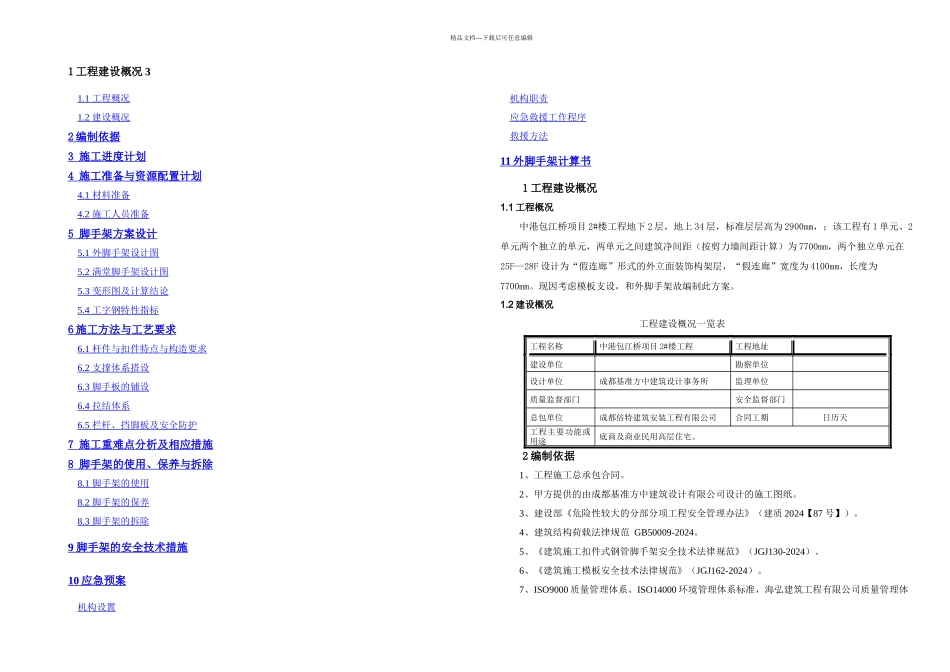Screen dimensions: 950x672
Task: Open the 1.1 工程概况 contents link
Action: (103, 98)
